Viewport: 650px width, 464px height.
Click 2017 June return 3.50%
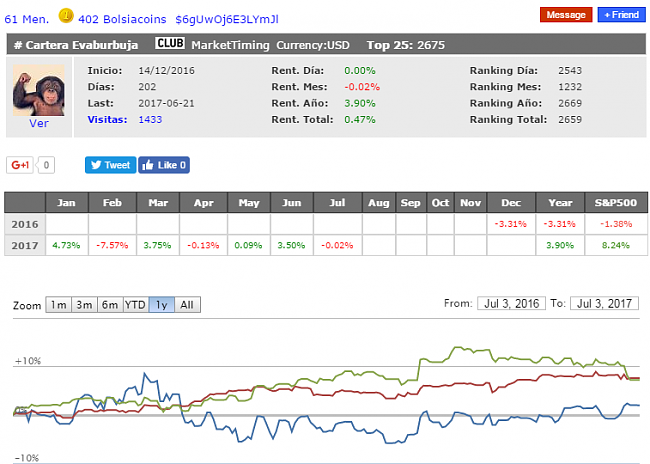pos(291,245)
